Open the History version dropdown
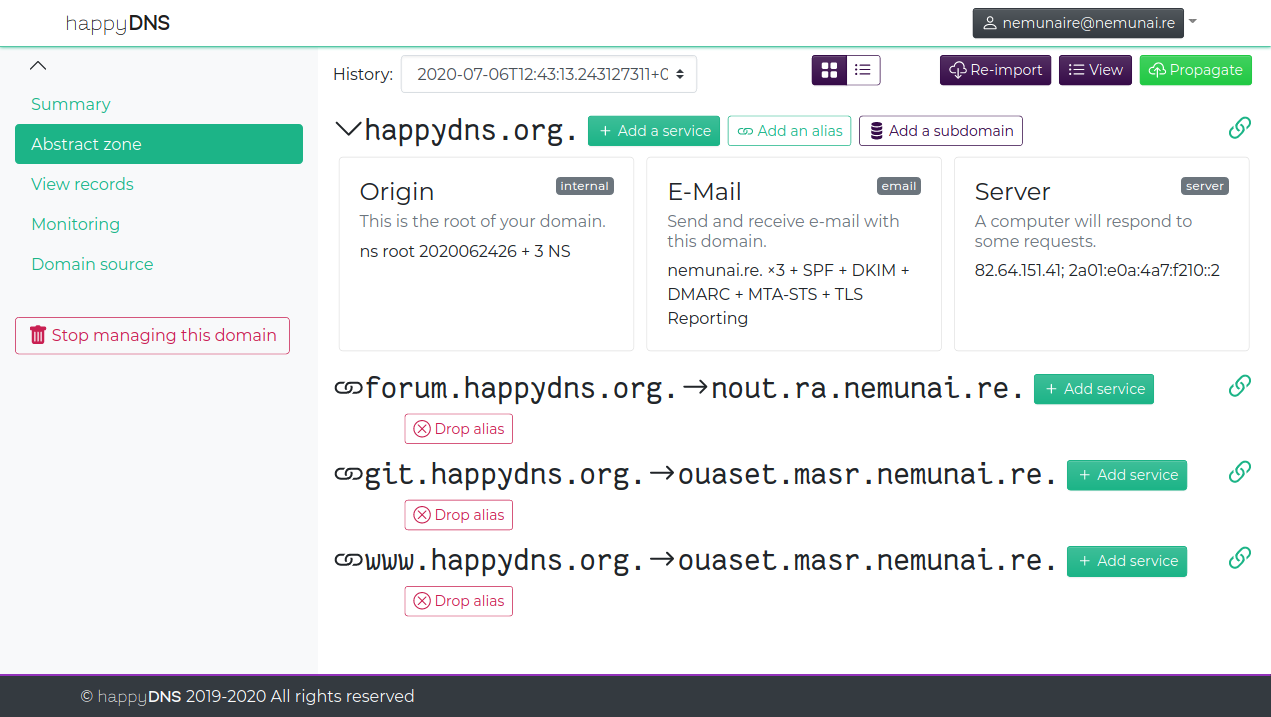 (548, 74)
